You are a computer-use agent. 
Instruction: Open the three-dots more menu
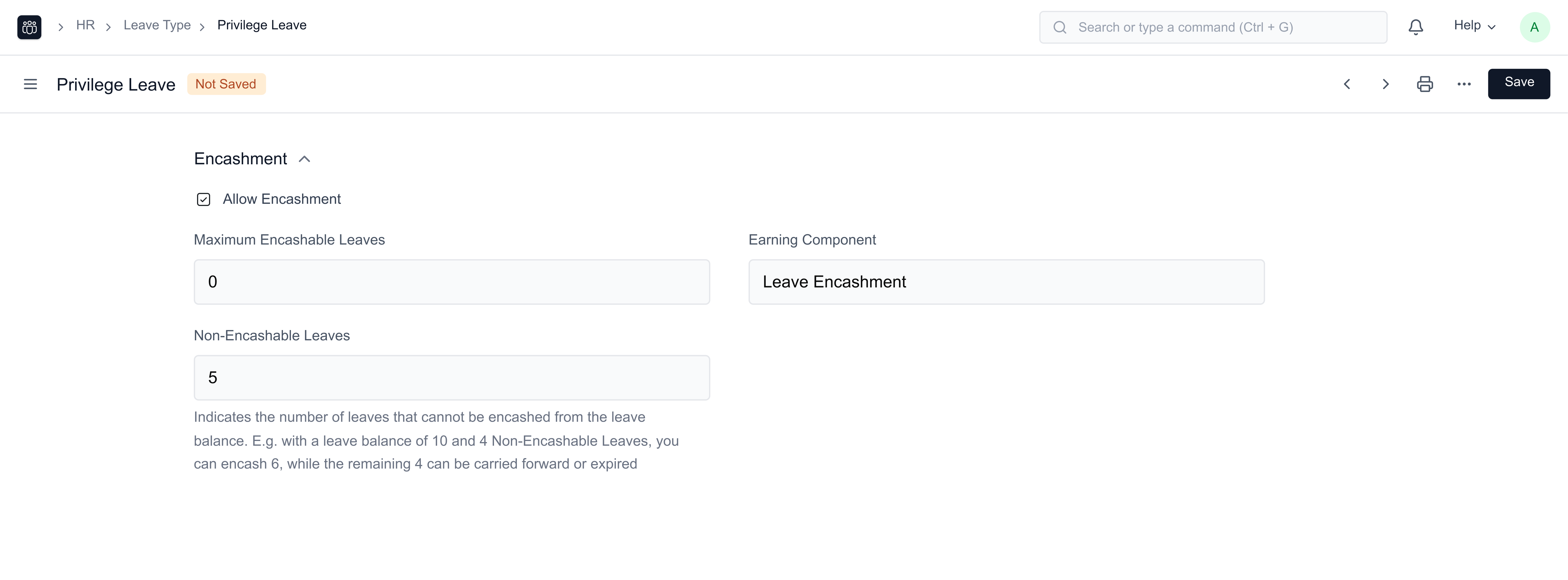1464,84
